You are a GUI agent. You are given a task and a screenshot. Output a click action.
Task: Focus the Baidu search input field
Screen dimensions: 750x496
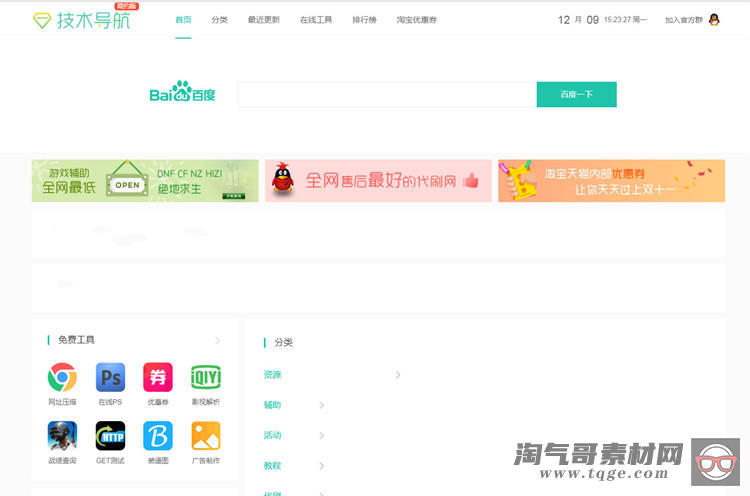click(387, 94)
